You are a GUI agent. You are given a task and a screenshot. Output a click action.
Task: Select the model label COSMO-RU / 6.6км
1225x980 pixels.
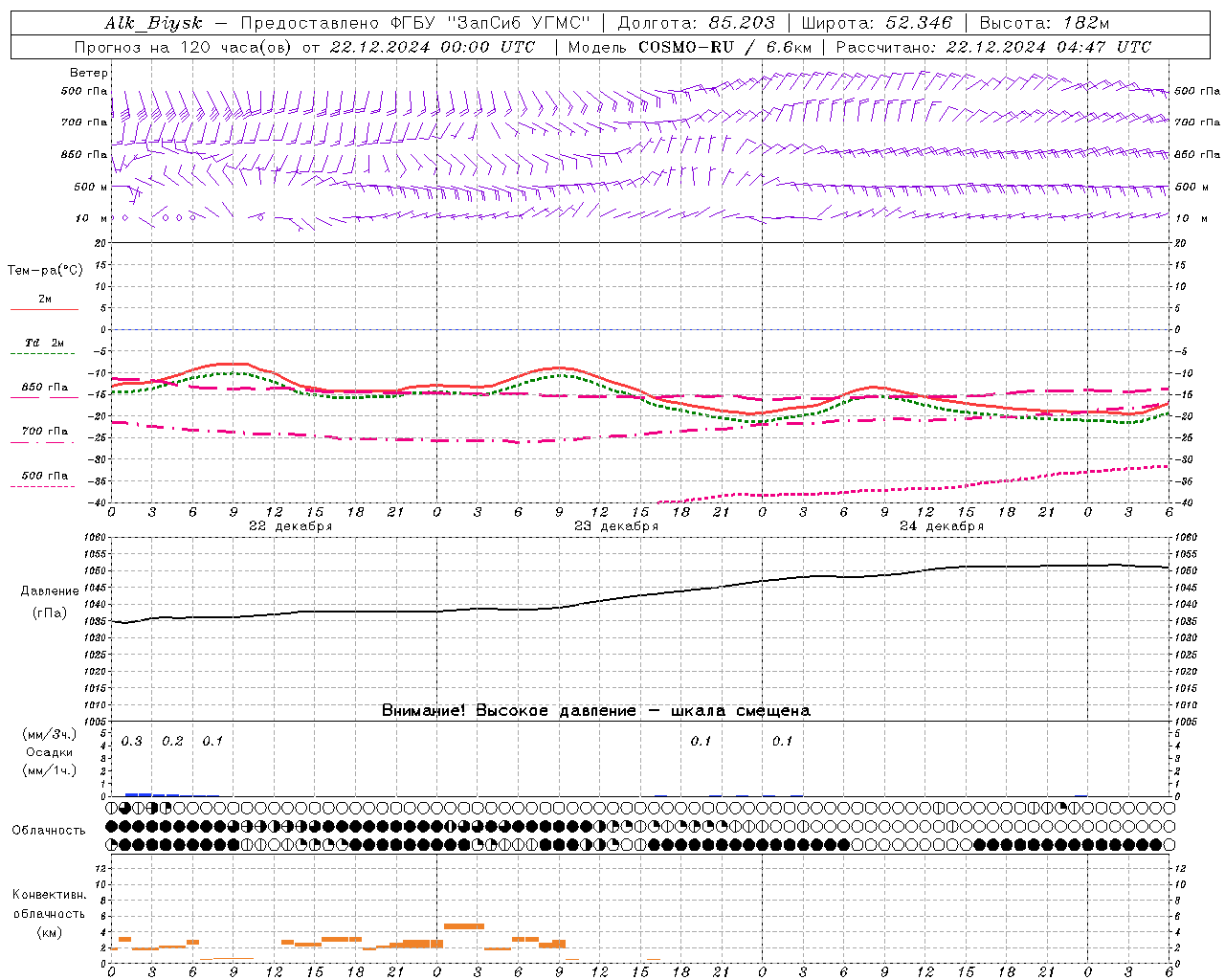click(x=724, y=47)
